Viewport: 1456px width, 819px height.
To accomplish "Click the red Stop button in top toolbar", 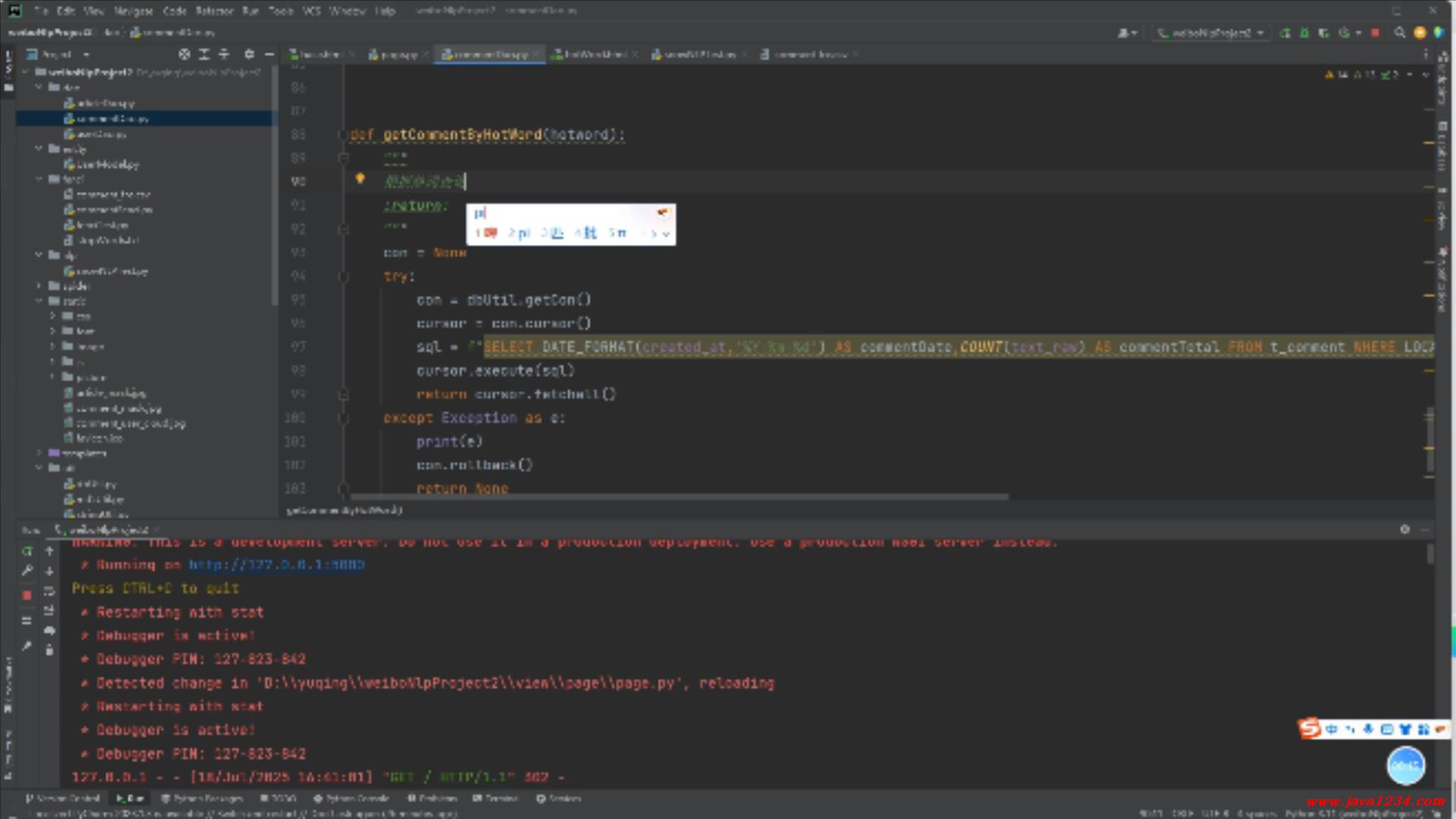I will click(1376, 33).
